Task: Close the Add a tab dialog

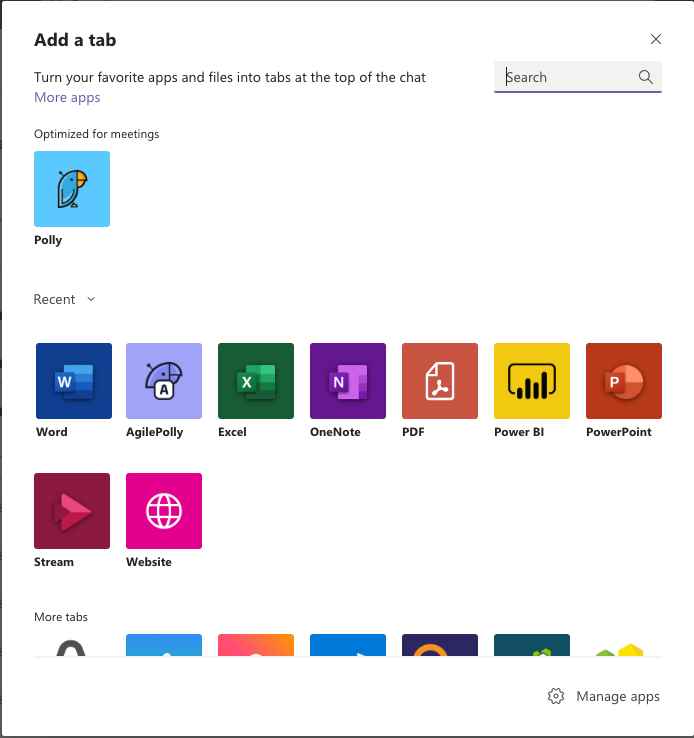Action: point(656,39)
